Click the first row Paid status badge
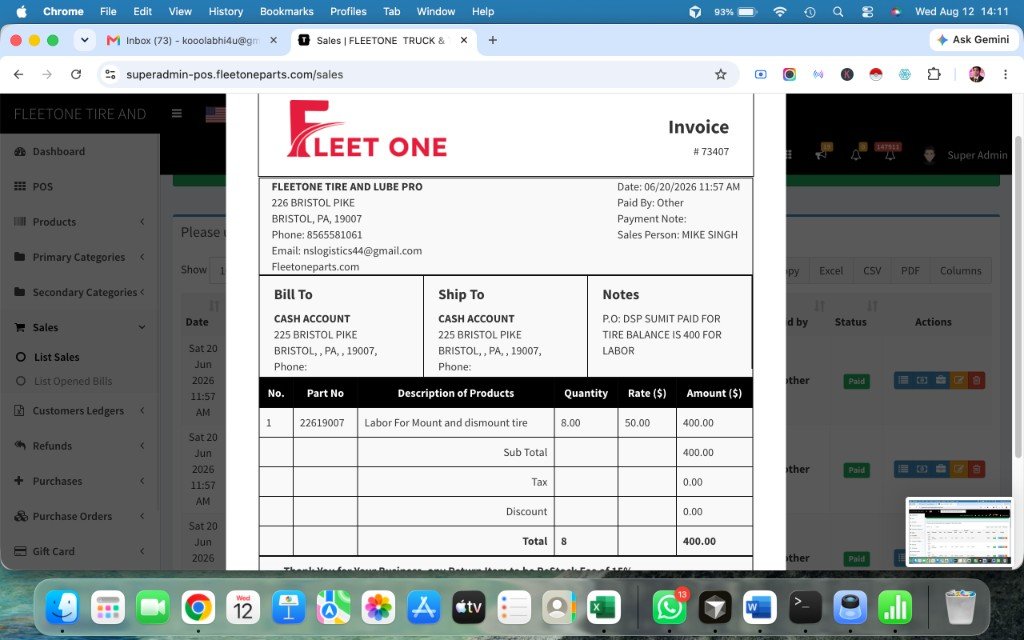Screen dimensions: 1024x640 [x=856, y=381]
